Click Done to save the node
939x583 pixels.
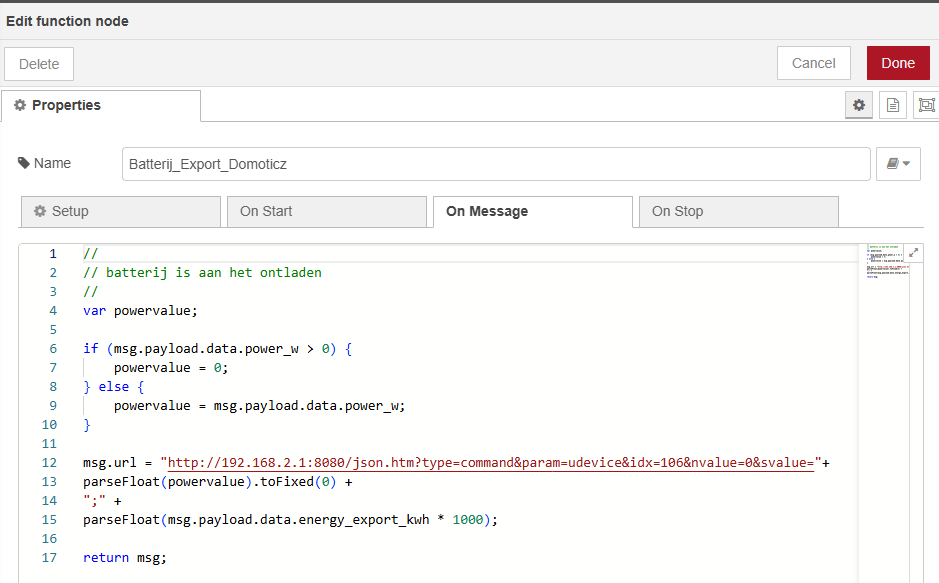[x=897, y=63]
